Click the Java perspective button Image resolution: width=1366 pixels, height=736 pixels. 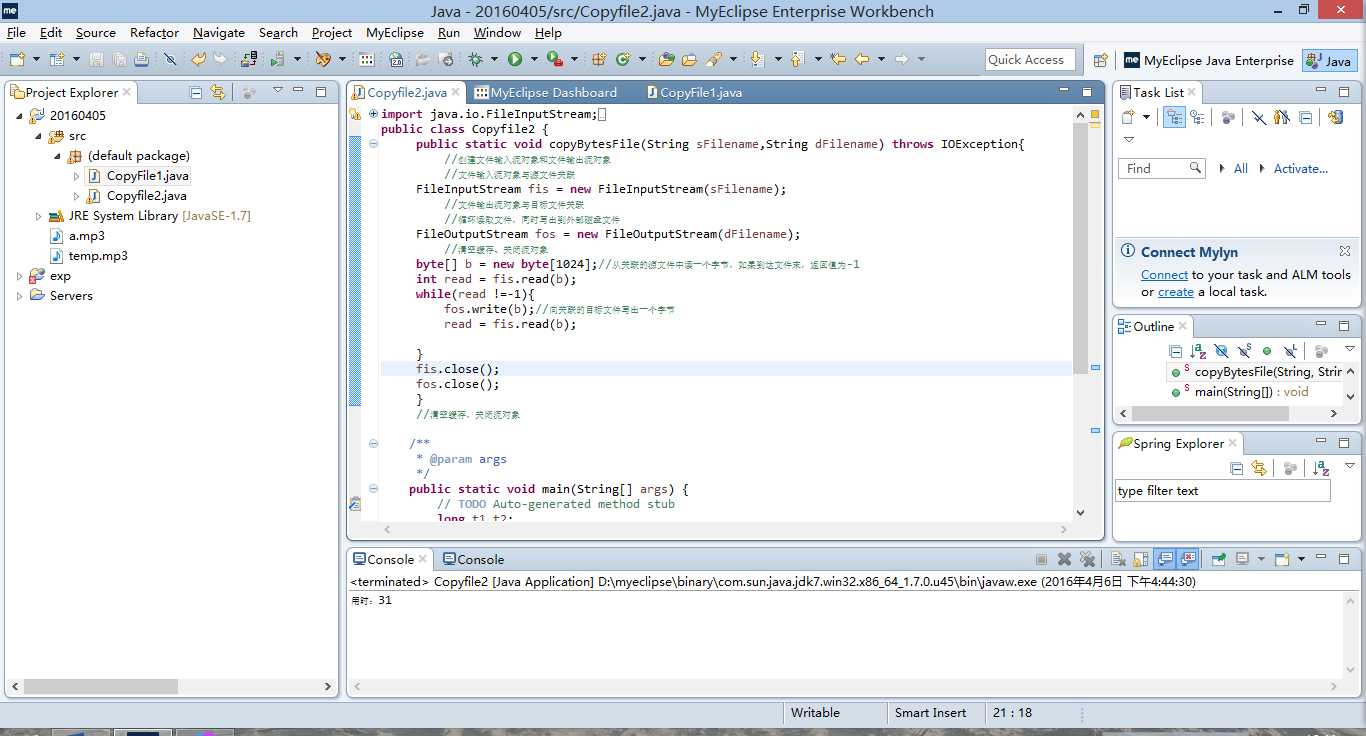pos(1329,60)
